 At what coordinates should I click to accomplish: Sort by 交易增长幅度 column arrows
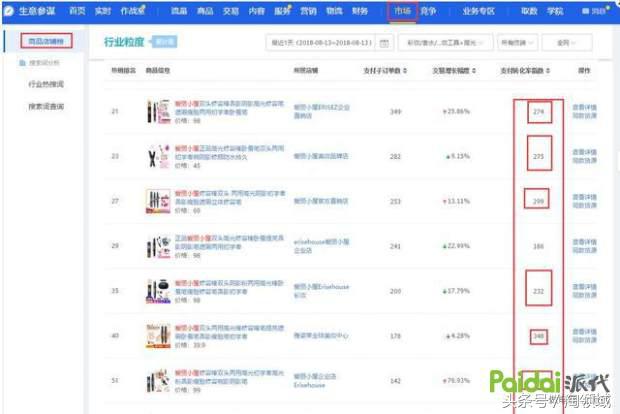(474, 71)
